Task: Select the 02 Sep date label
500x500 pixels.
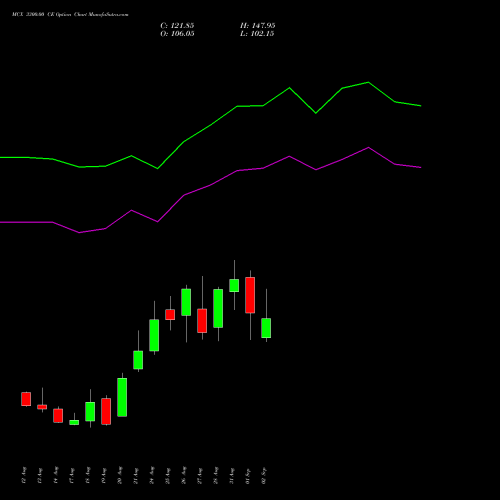Action: coord(264,476)
